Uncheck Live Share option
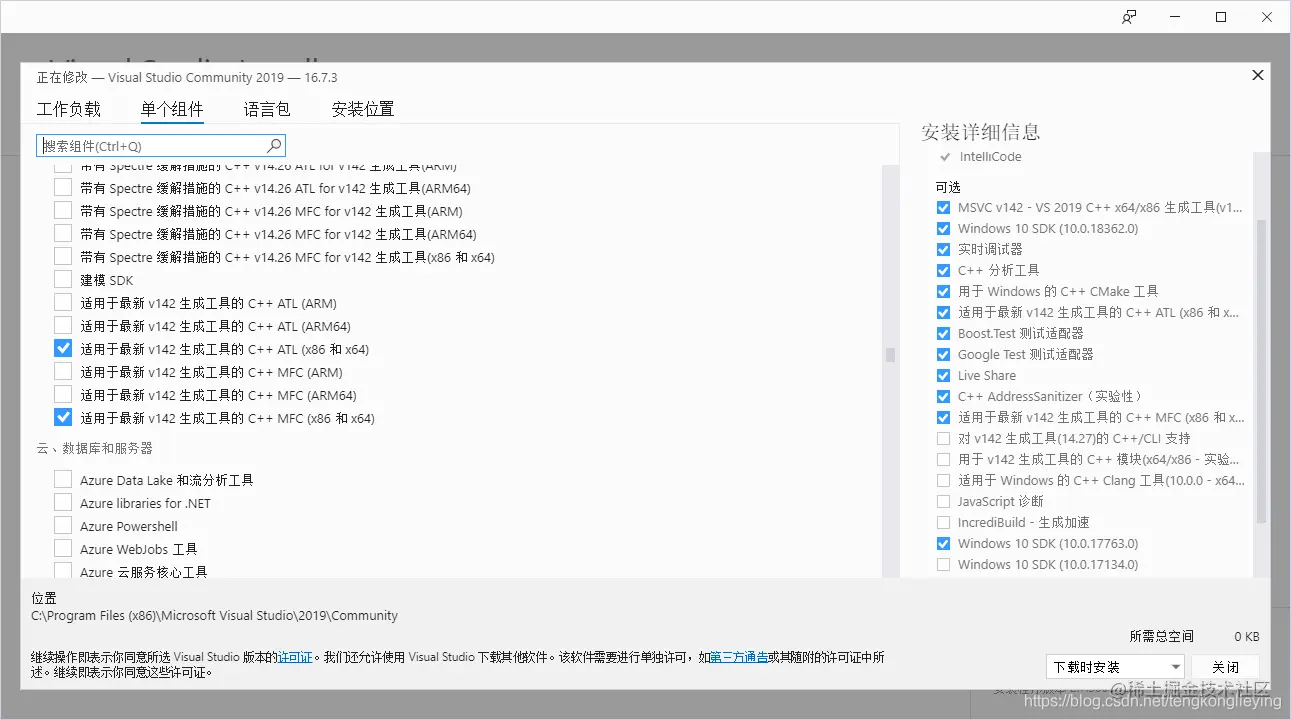 [943, 375]
